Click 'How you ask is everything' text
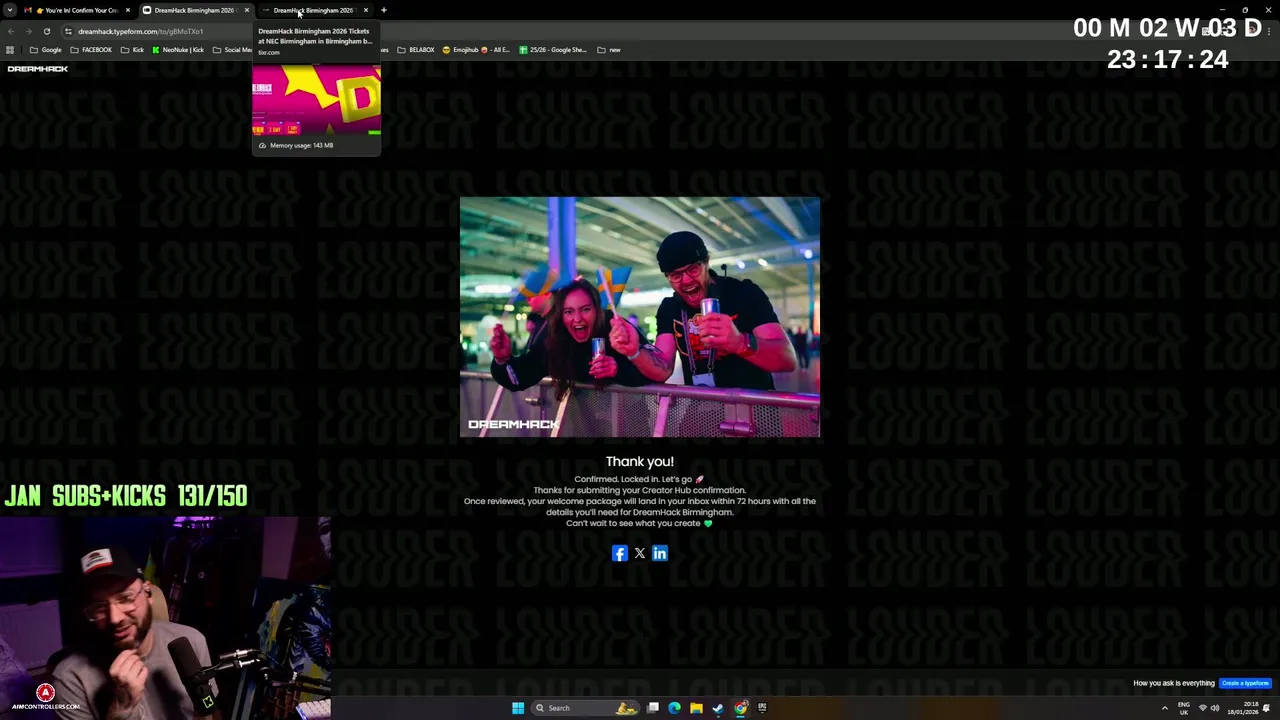Viewport: 1280px width, 720px height. (1174, 683)
